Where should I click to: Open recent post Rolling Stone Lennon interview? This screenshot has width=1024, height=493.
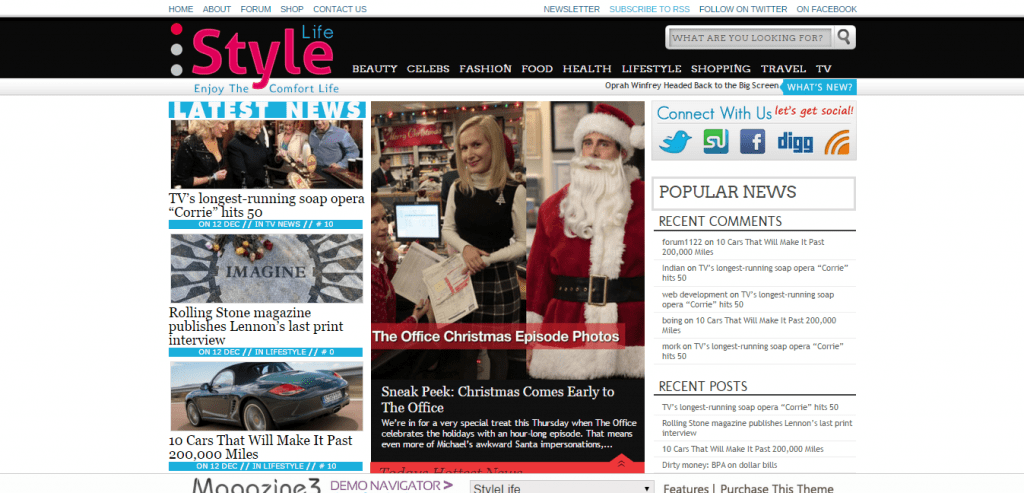click(757, 428)
